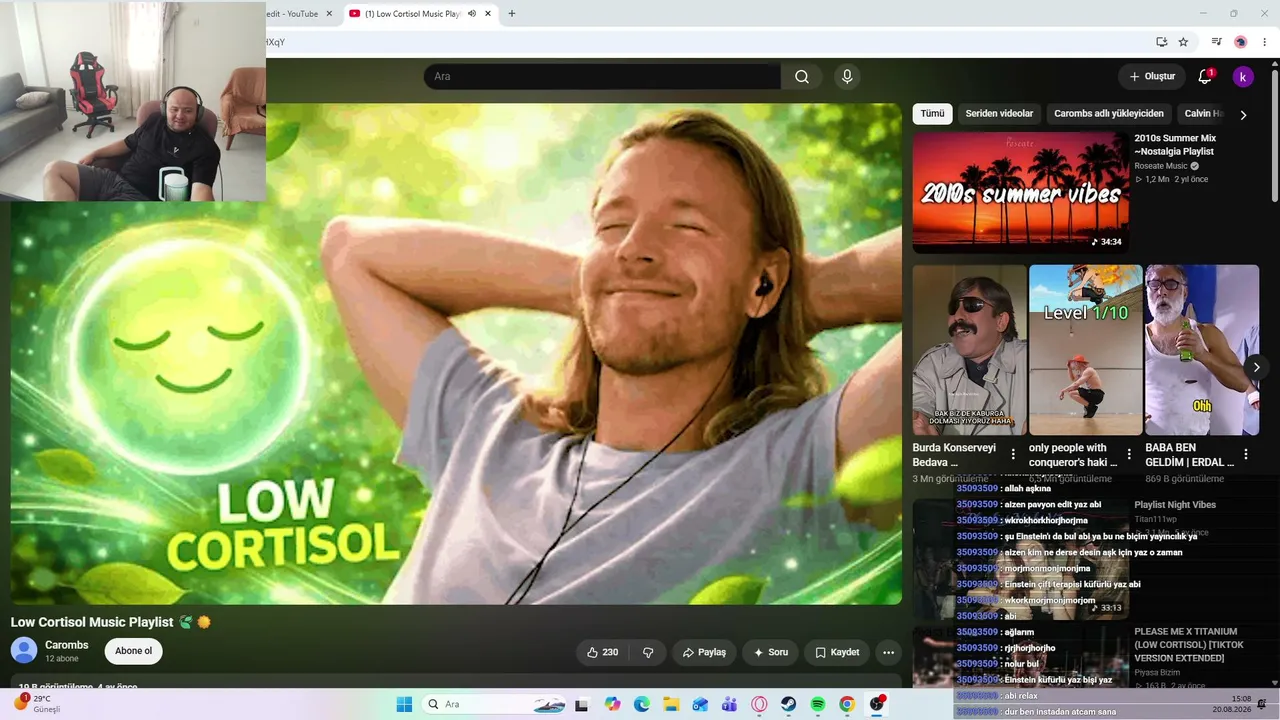
Task: Open OBS Studio from the taskbar
Action: pyautogui.click(x=877, y=704)
